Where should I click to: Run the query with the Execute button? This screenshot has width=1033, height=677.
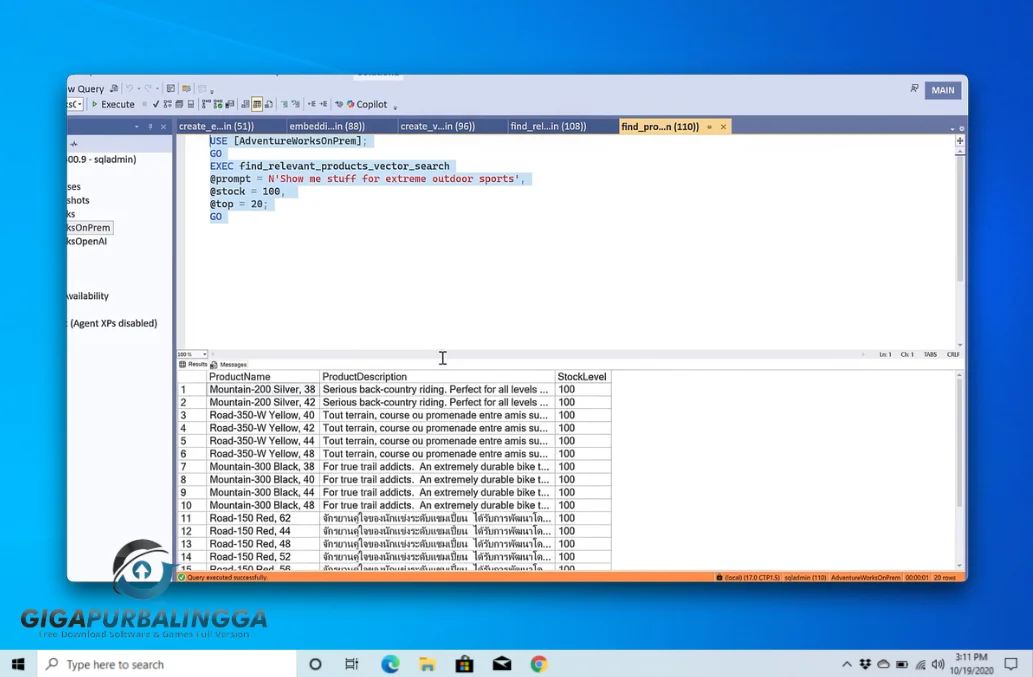113,104
